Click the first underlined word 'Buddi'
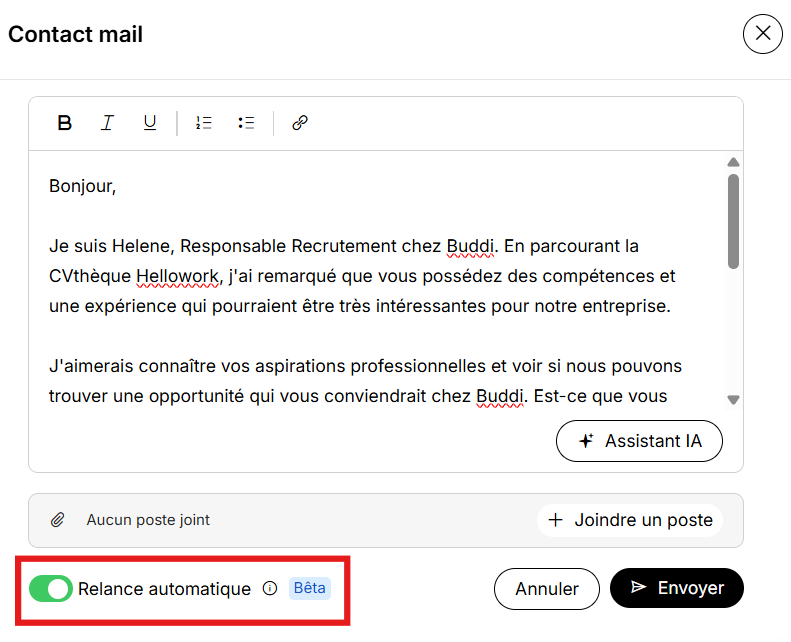 point(470,246)
